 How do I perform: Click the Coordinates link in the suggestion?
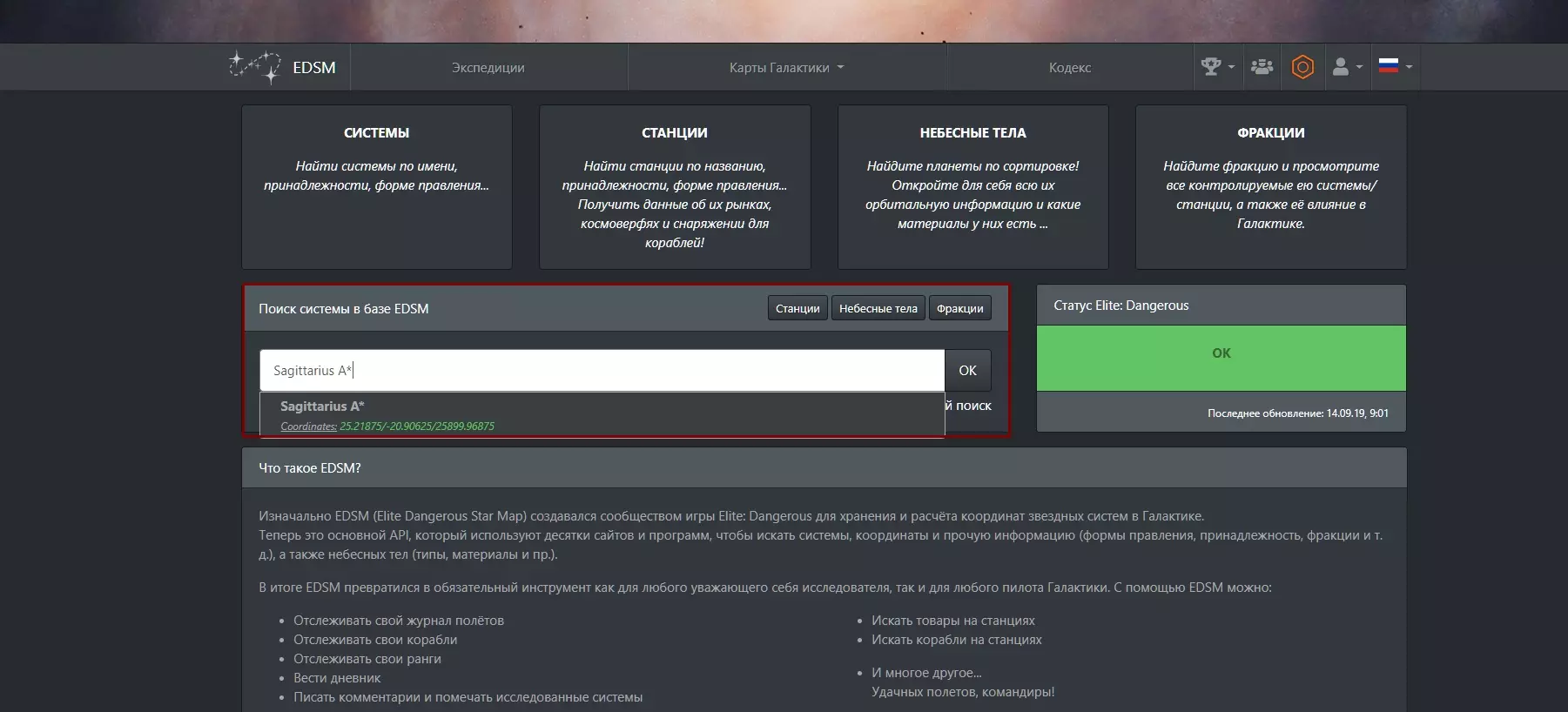tap(308, 427)
